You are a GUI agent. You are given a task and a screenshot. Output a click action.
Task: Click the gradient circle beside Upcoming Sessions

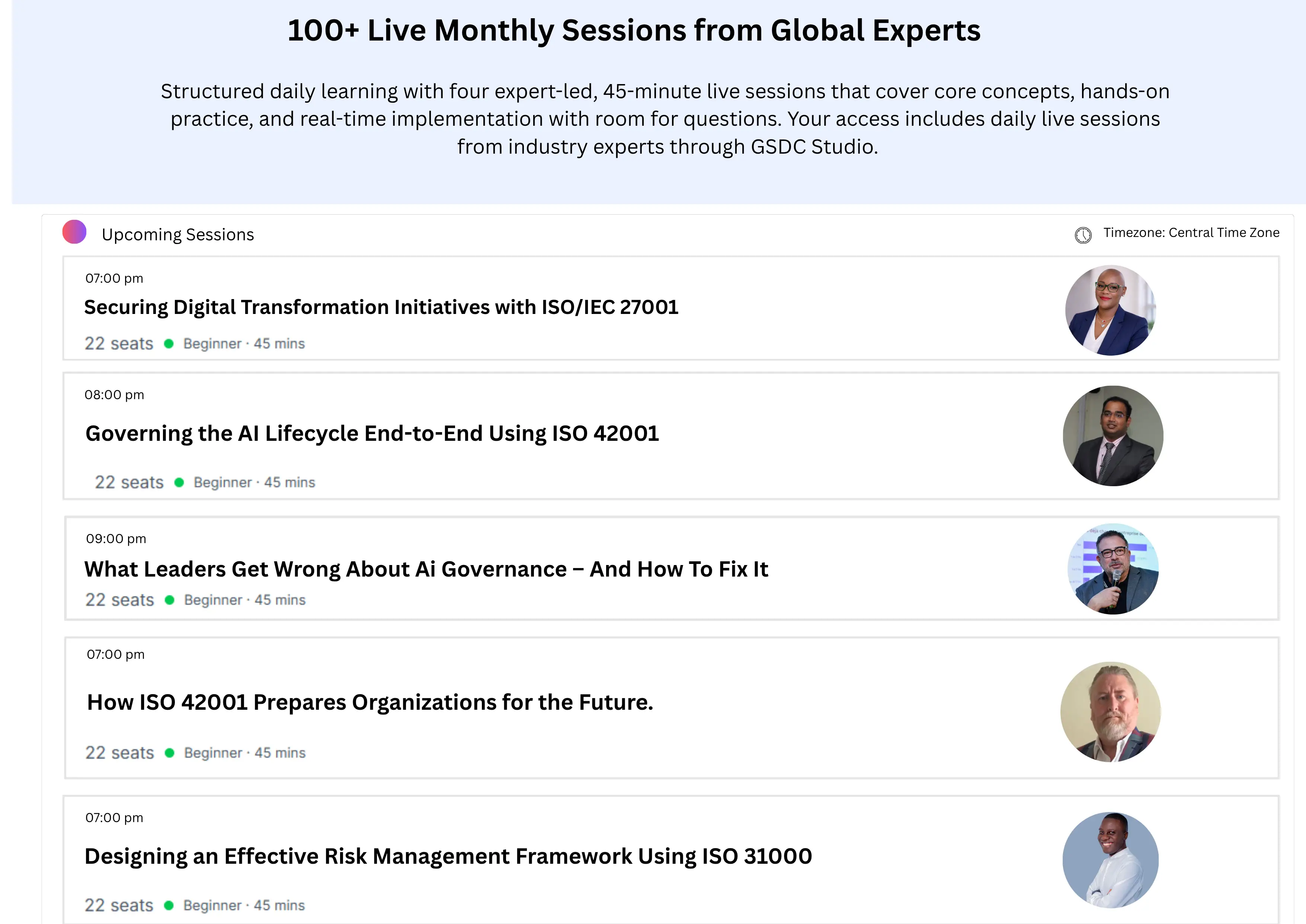pos(74,232)
